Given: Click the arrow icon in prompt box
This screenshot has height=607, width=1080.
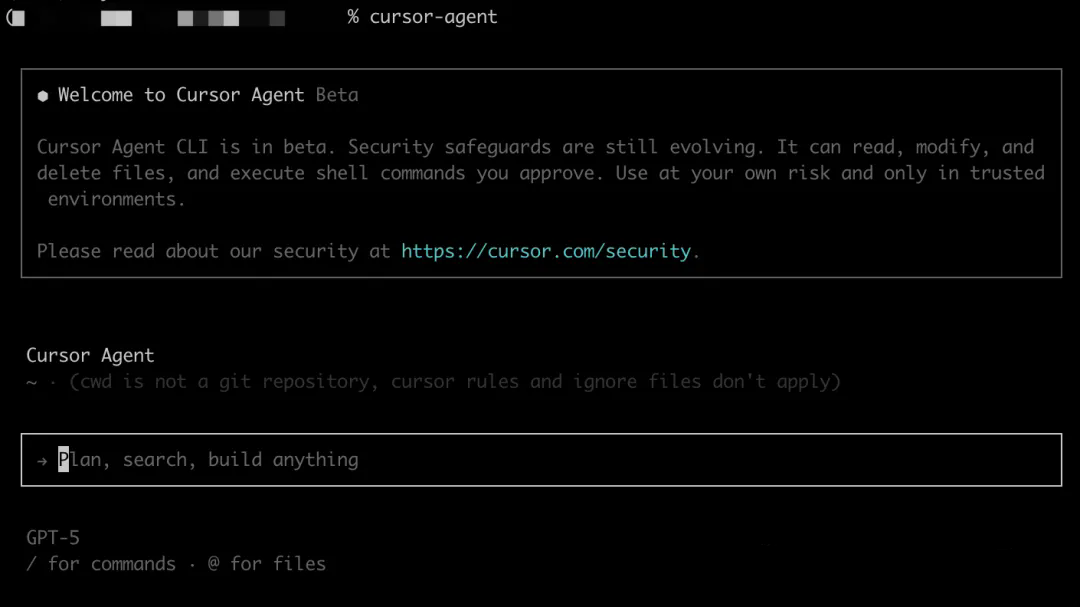Looking at the screenshot, I should [x=42, y=460].
